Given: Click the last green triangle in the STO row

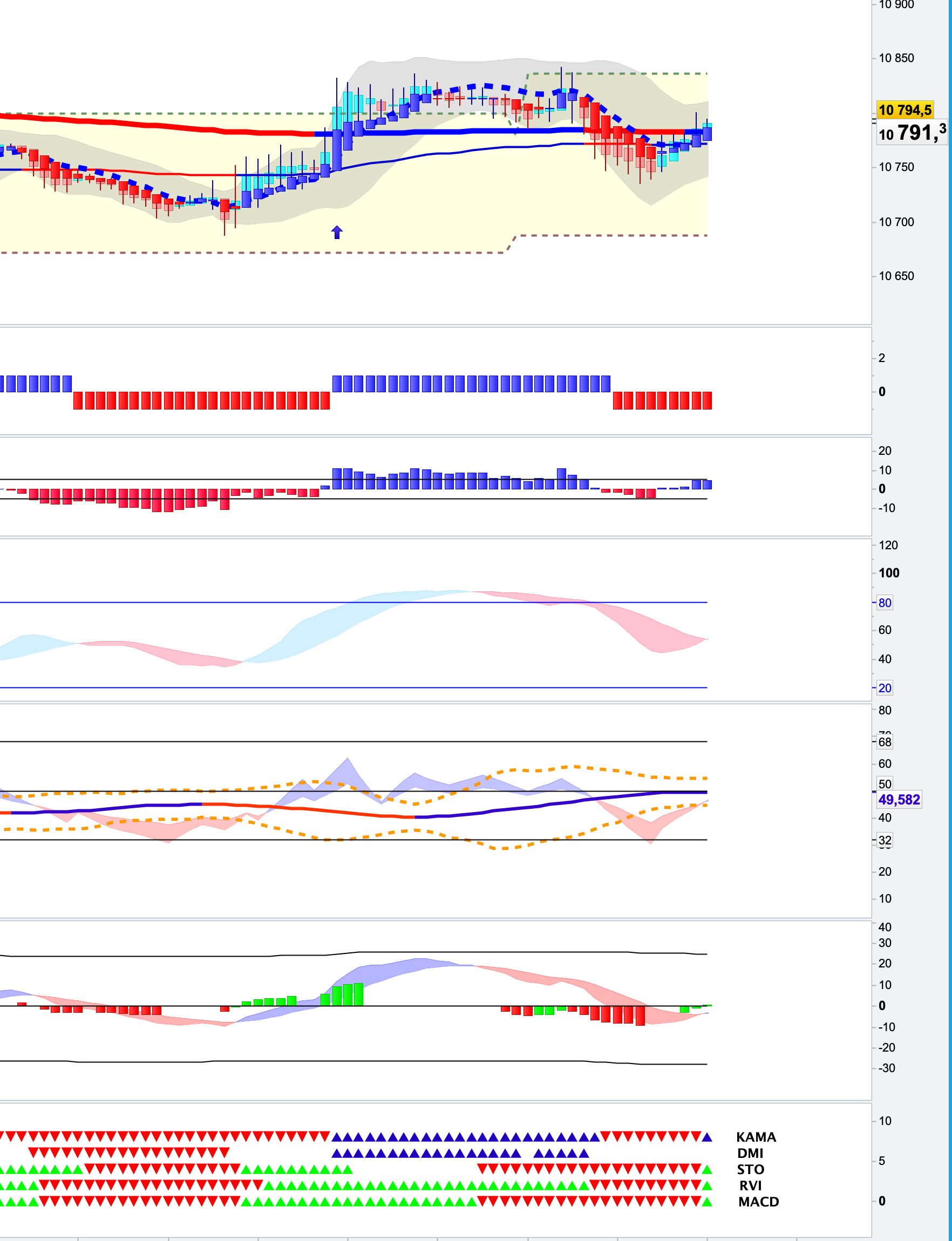Looking at the screenshot, I should [x=706, y=1169].
